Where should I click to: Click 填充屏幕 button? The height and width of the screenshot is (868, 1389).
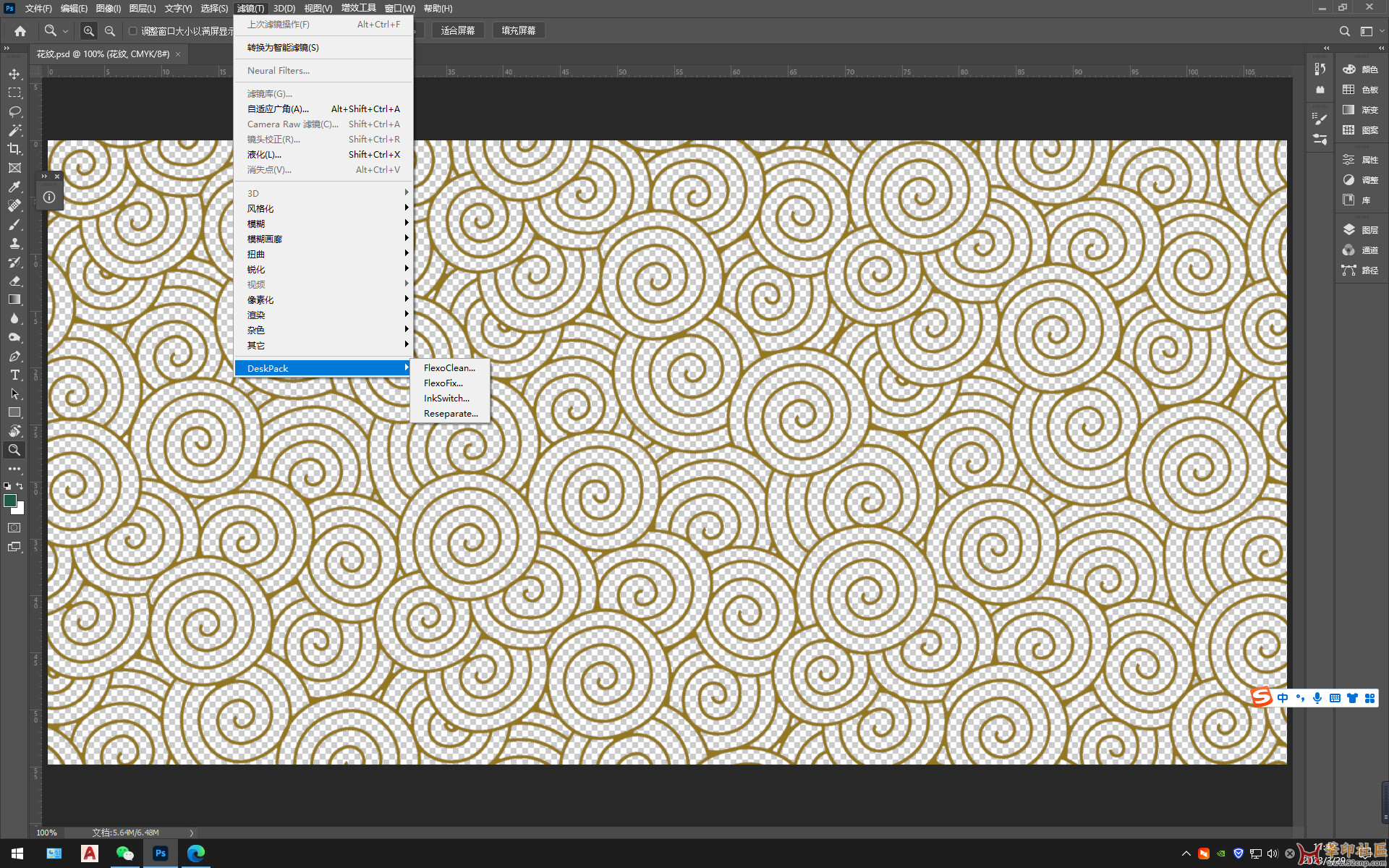[x=519, y=30]
